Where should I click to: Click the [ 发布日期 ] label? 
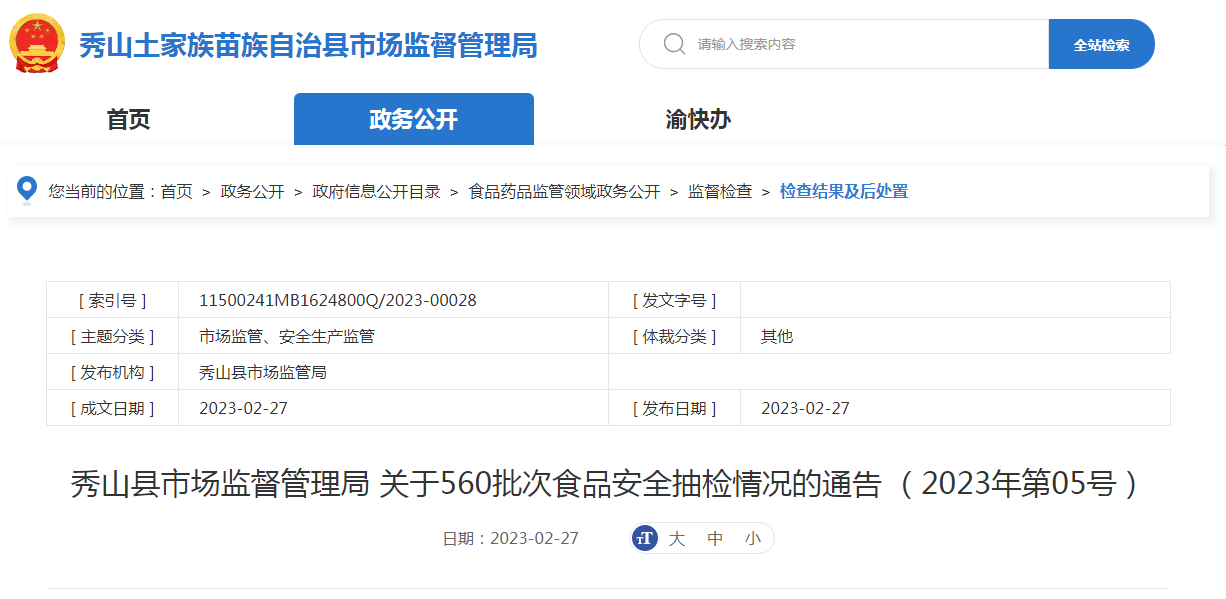coord(674,408)
